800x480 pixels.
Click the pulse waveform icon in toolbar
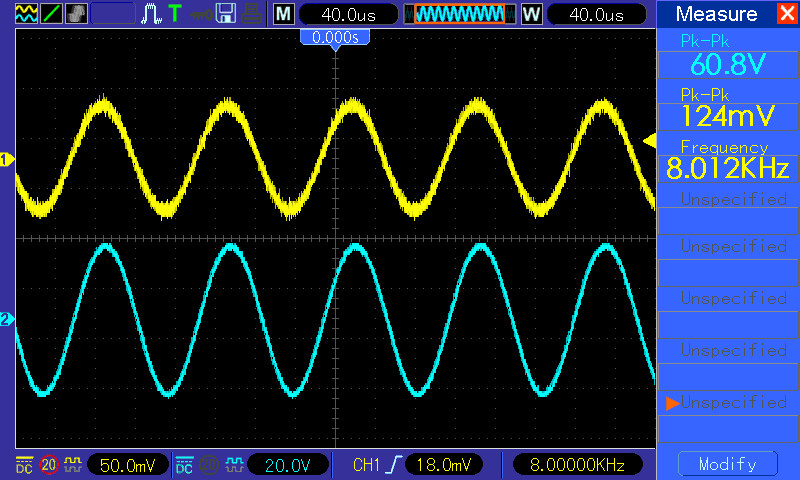[152, 14]
